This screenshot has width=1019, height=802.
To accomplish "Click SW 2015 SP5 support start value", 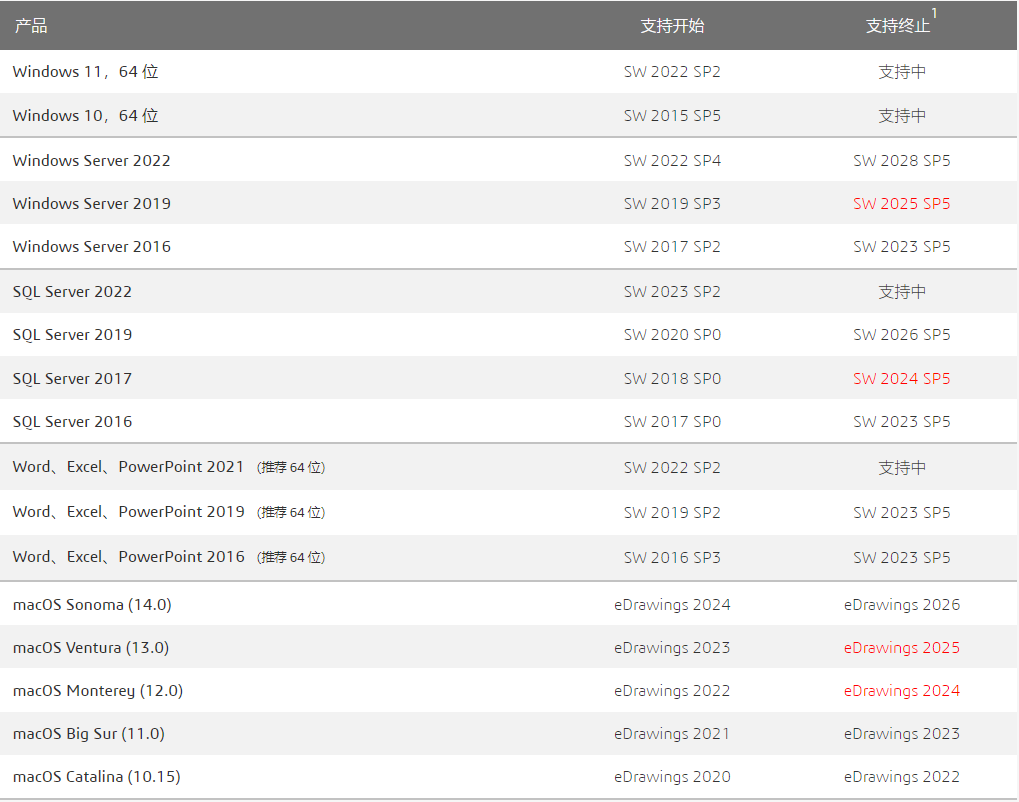I will click(672, 116).
